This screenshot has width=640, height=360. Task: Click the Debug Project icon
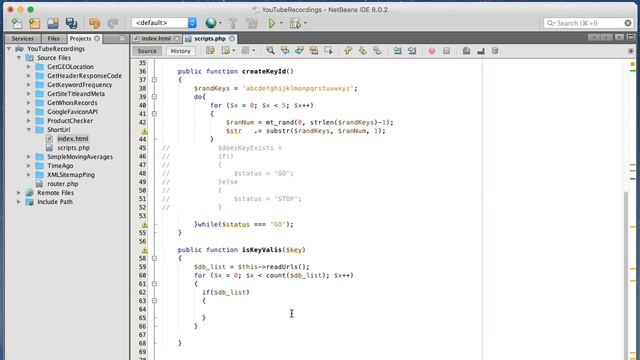point(295,23)
